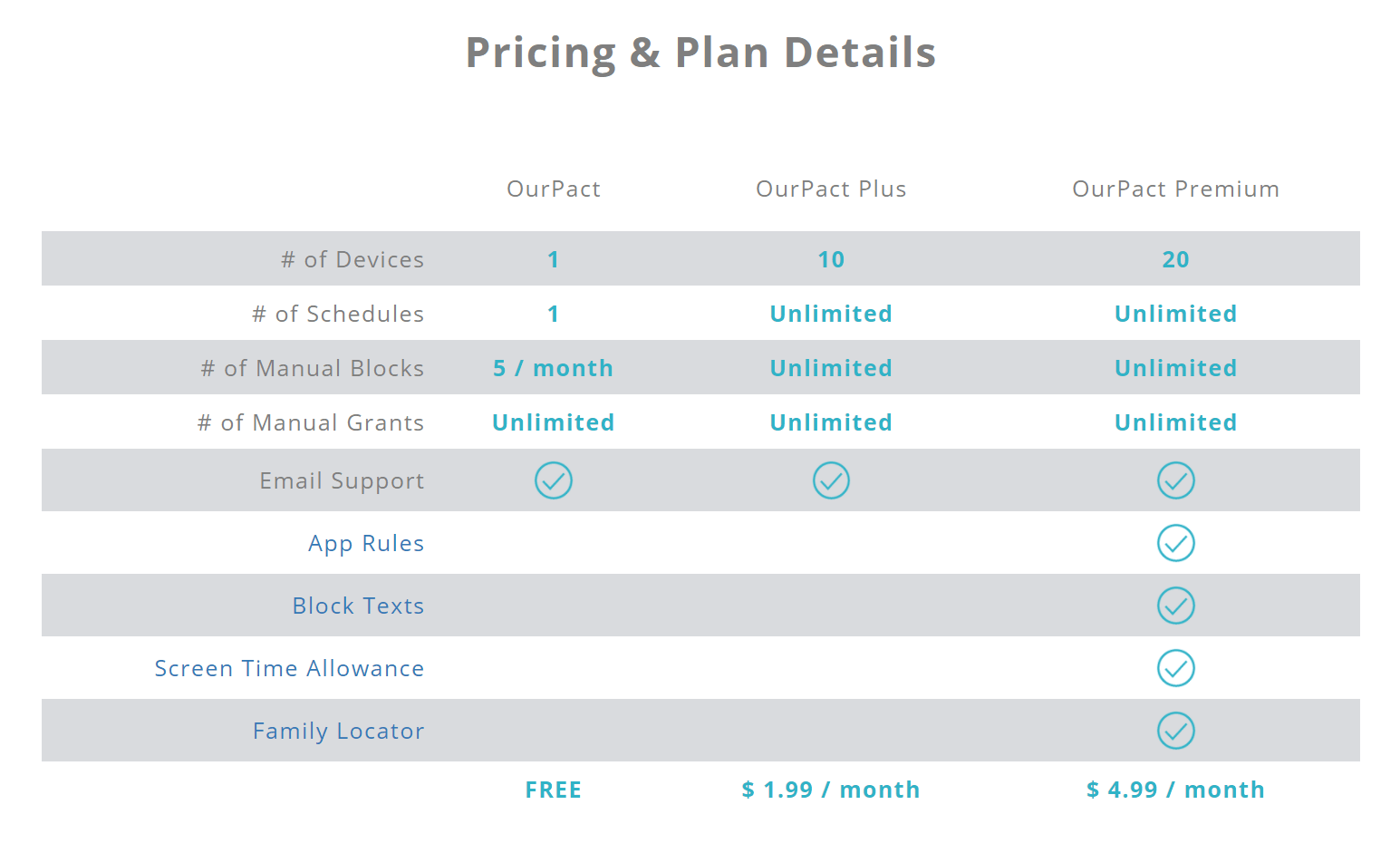Viewport: 1400px width, 853px height.
Task: Select the OurPact Plus plan heading
Action: point(831,189)
